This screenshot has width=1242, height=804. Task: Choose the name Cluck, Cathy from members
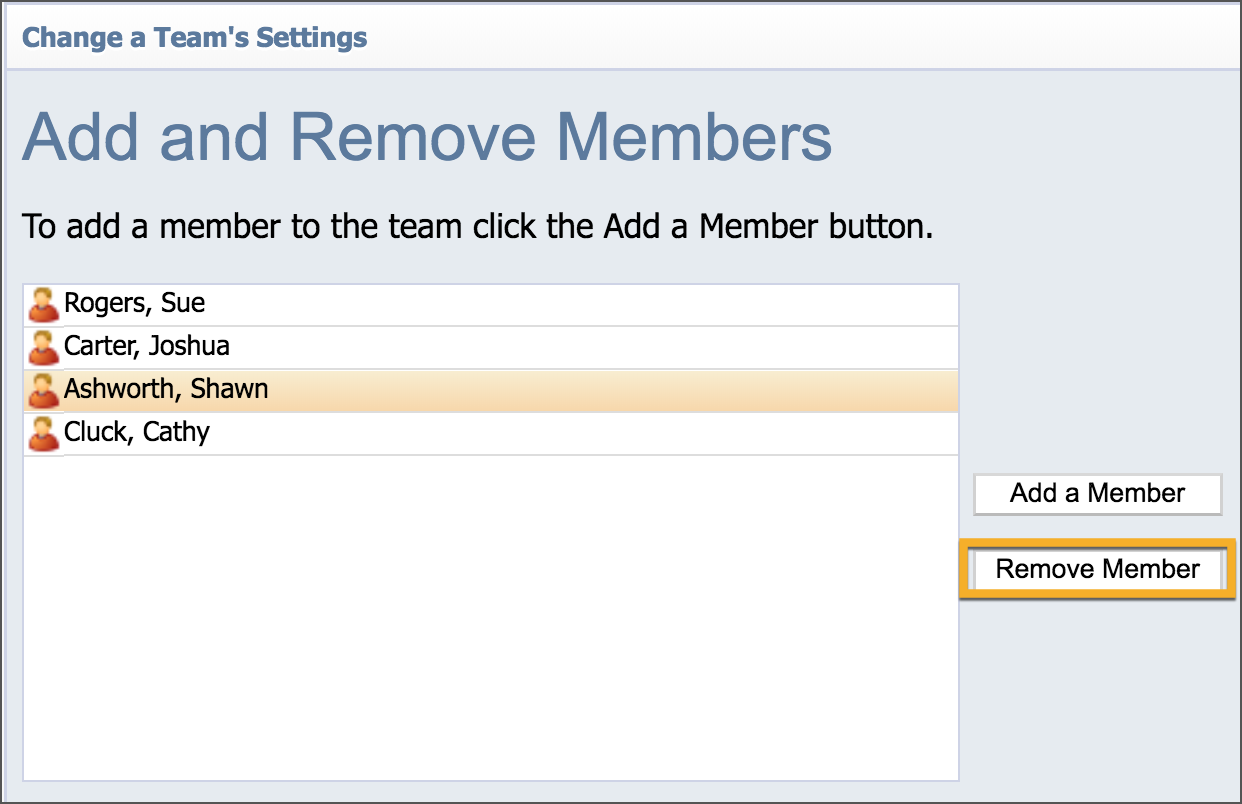[x=136, y=433]
